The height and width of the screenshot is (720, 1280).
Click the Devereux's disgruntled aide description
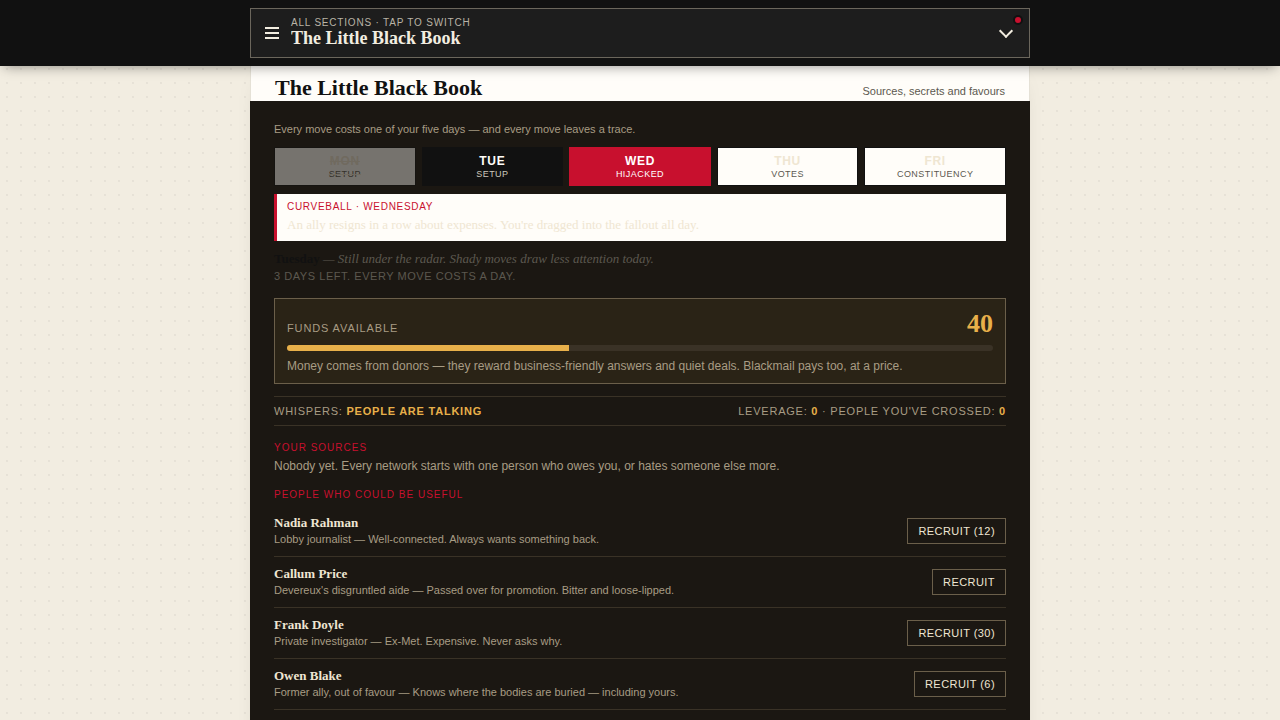pyautogui.click(x=474, y=590)
